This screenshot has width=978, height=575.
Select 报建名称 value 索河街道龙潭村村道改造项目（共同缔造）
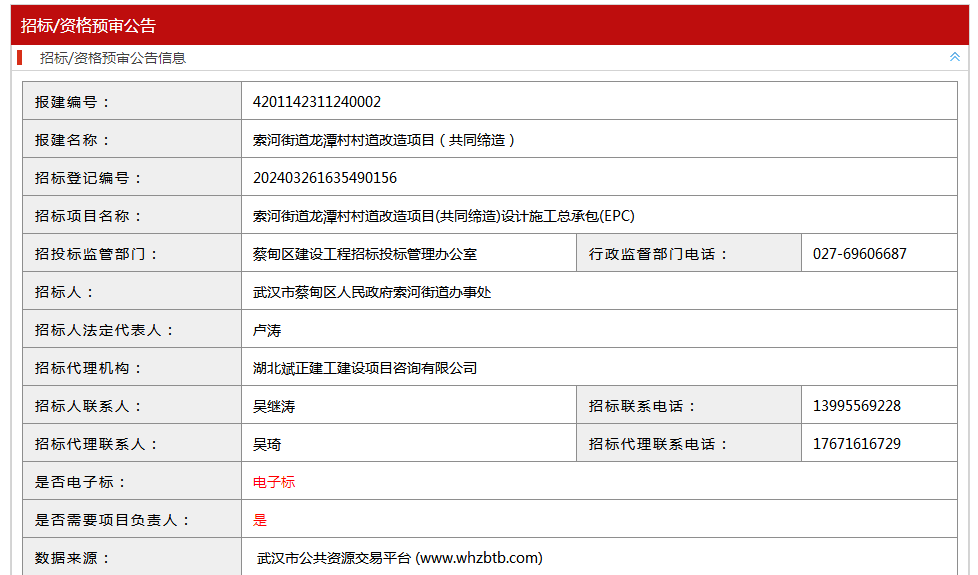pos(384,140)
